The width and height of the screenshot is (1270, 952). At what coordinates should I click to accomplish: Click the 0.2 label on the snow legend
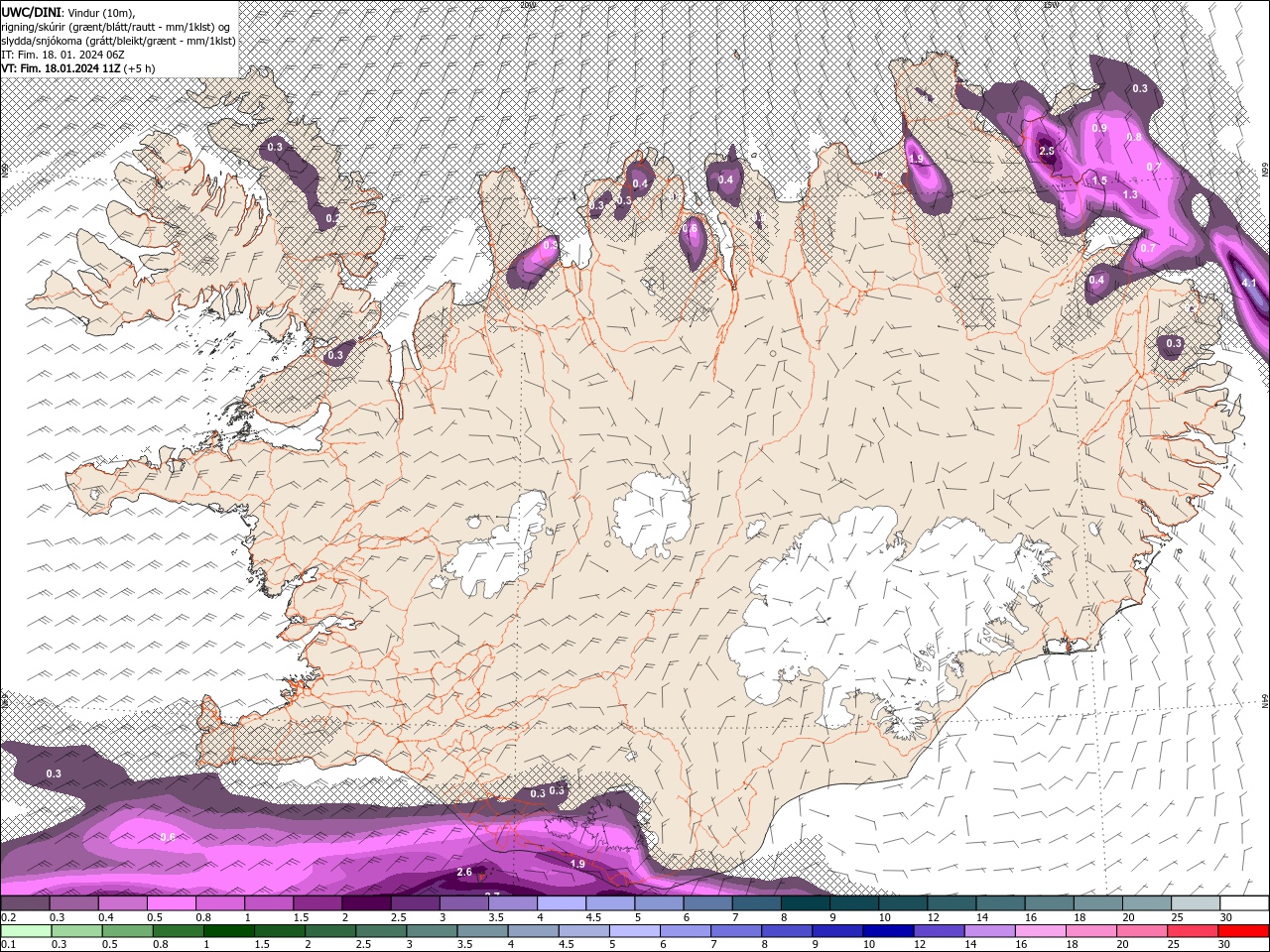tap(7, 917)
